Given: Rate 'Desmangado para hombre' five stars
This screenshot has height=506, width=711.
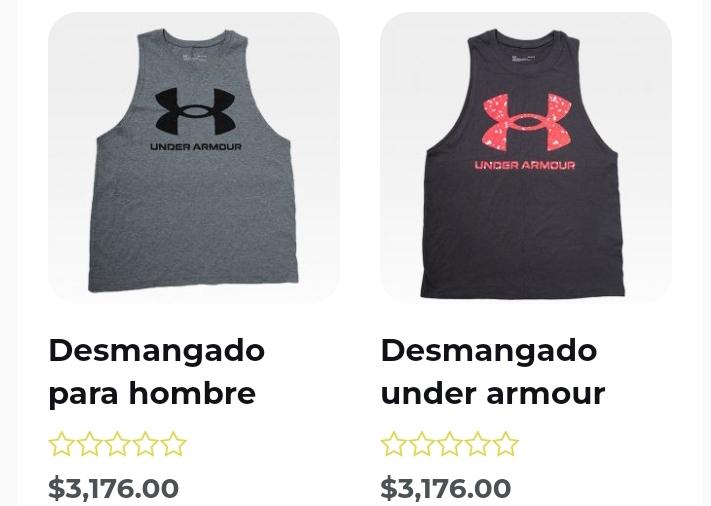Looking at the screenshot, I should point(174,444).
